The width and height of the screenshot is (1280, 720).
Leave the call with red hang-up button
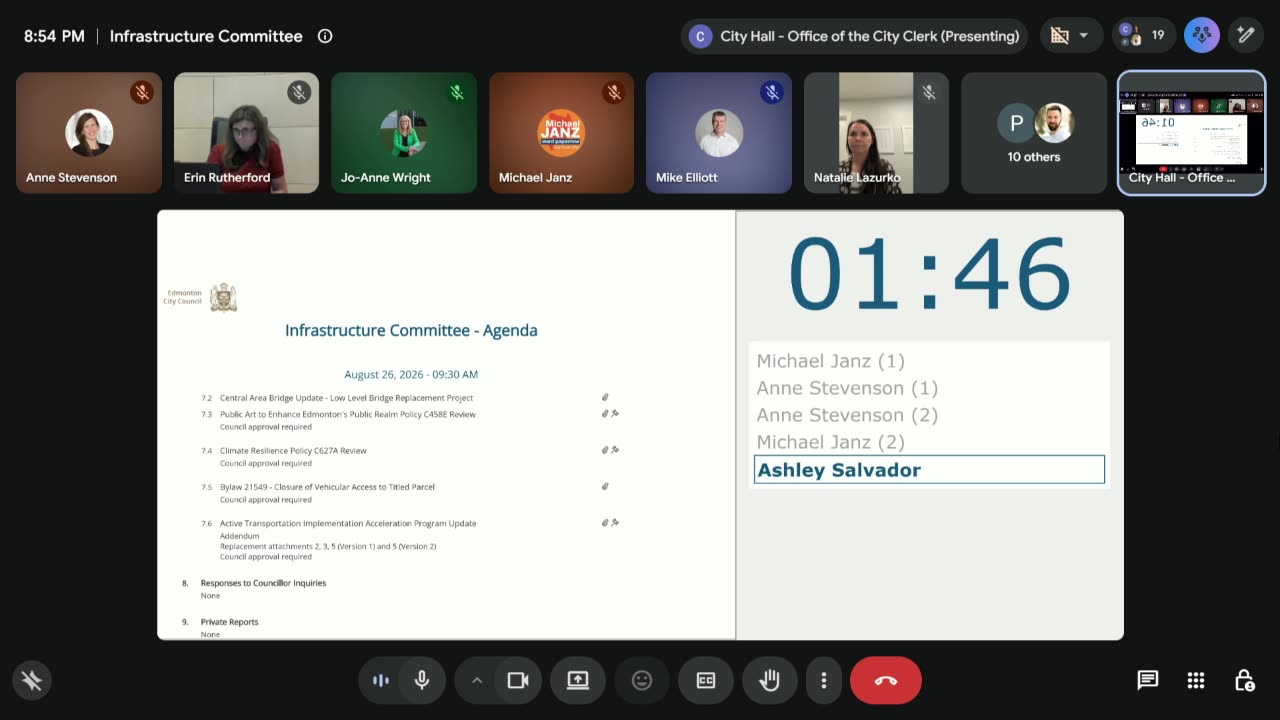(x=886, y=681)
